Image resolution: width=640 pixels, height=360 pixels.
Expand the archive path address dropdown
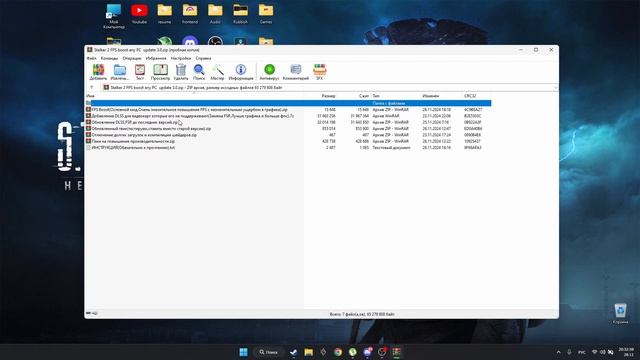coord(555,87)
